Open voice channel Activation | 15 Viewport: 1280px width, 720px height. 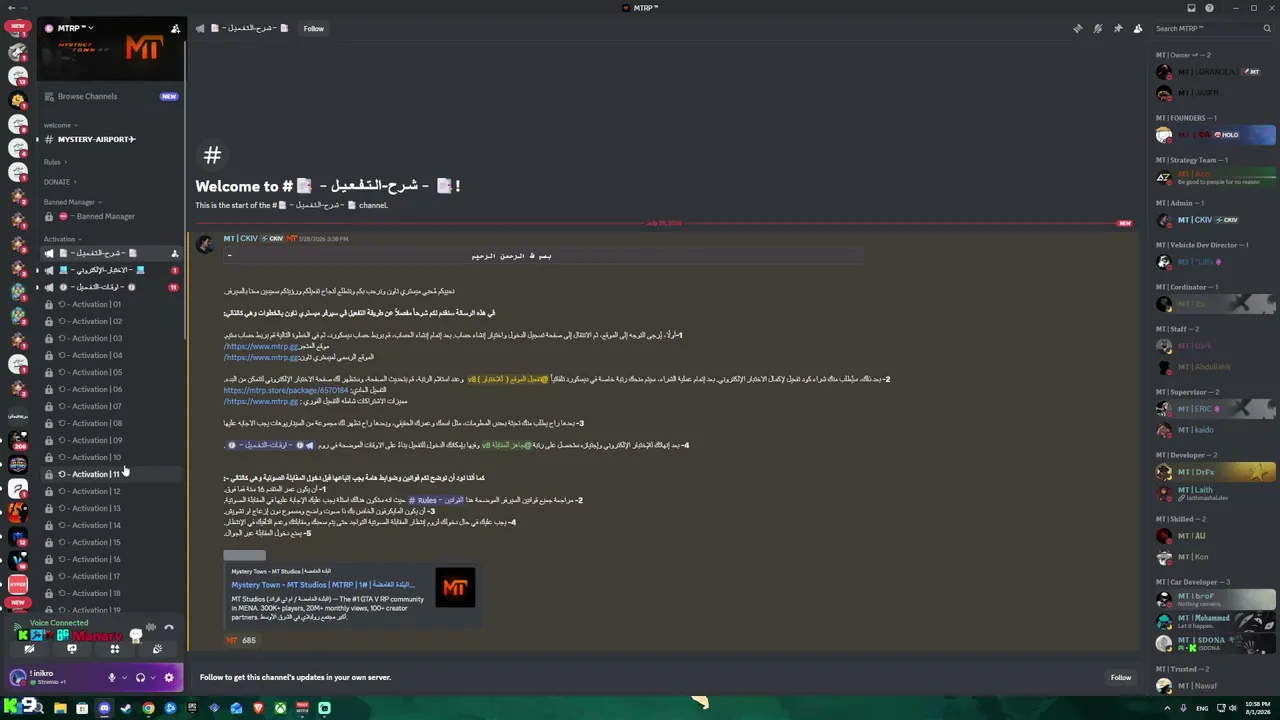[110, 542]
